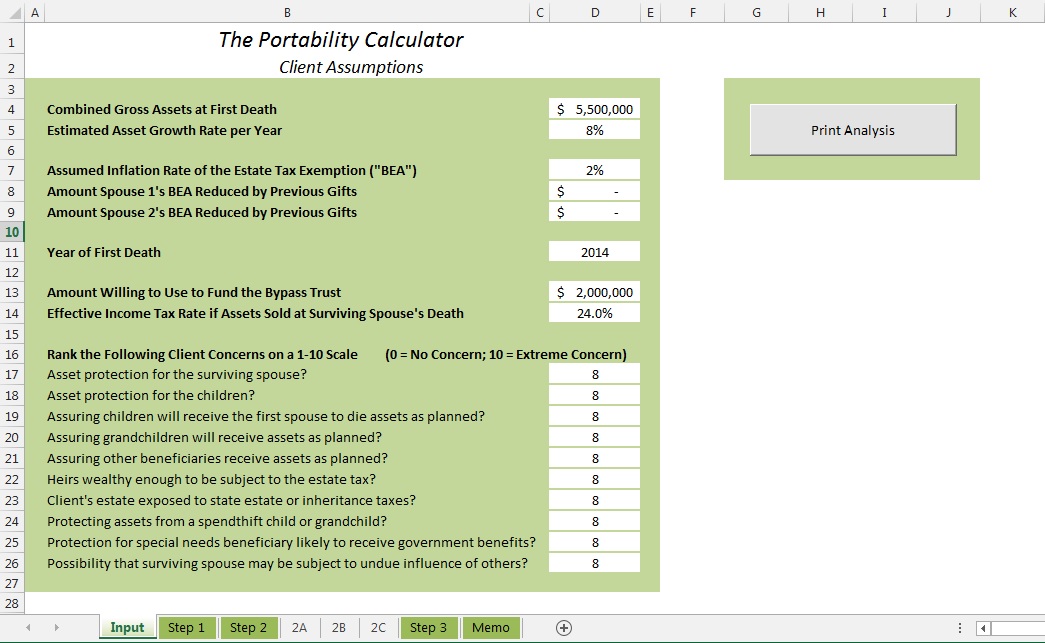Switch to the Step 1 sheet tab

(186, 627)
